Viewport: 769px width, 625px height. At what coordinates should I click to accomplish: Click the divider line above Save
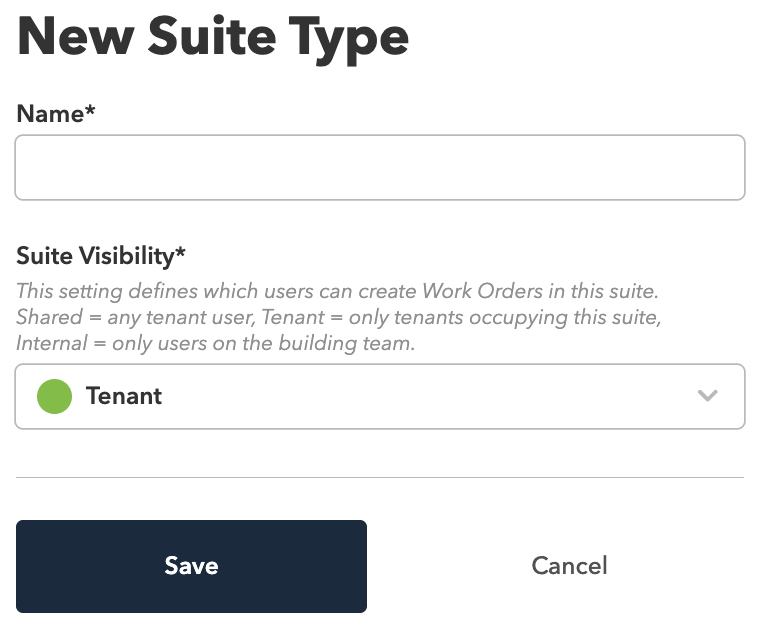tap(380, 477)
